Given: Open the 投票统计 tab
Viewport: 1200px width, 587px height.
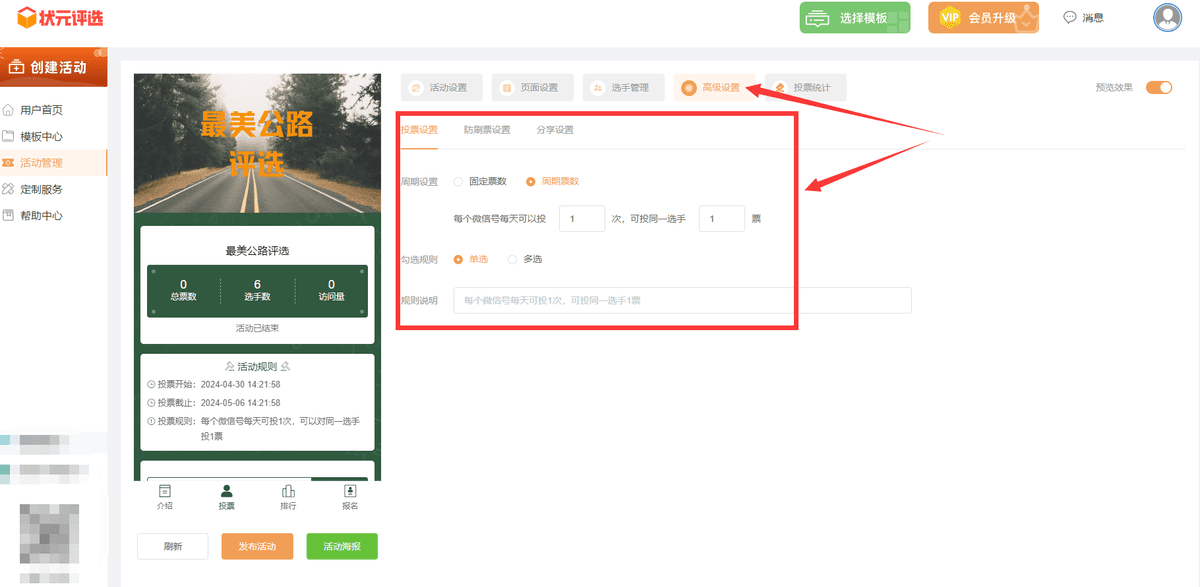Looking at the screenshot, I should tap(806, 87).
